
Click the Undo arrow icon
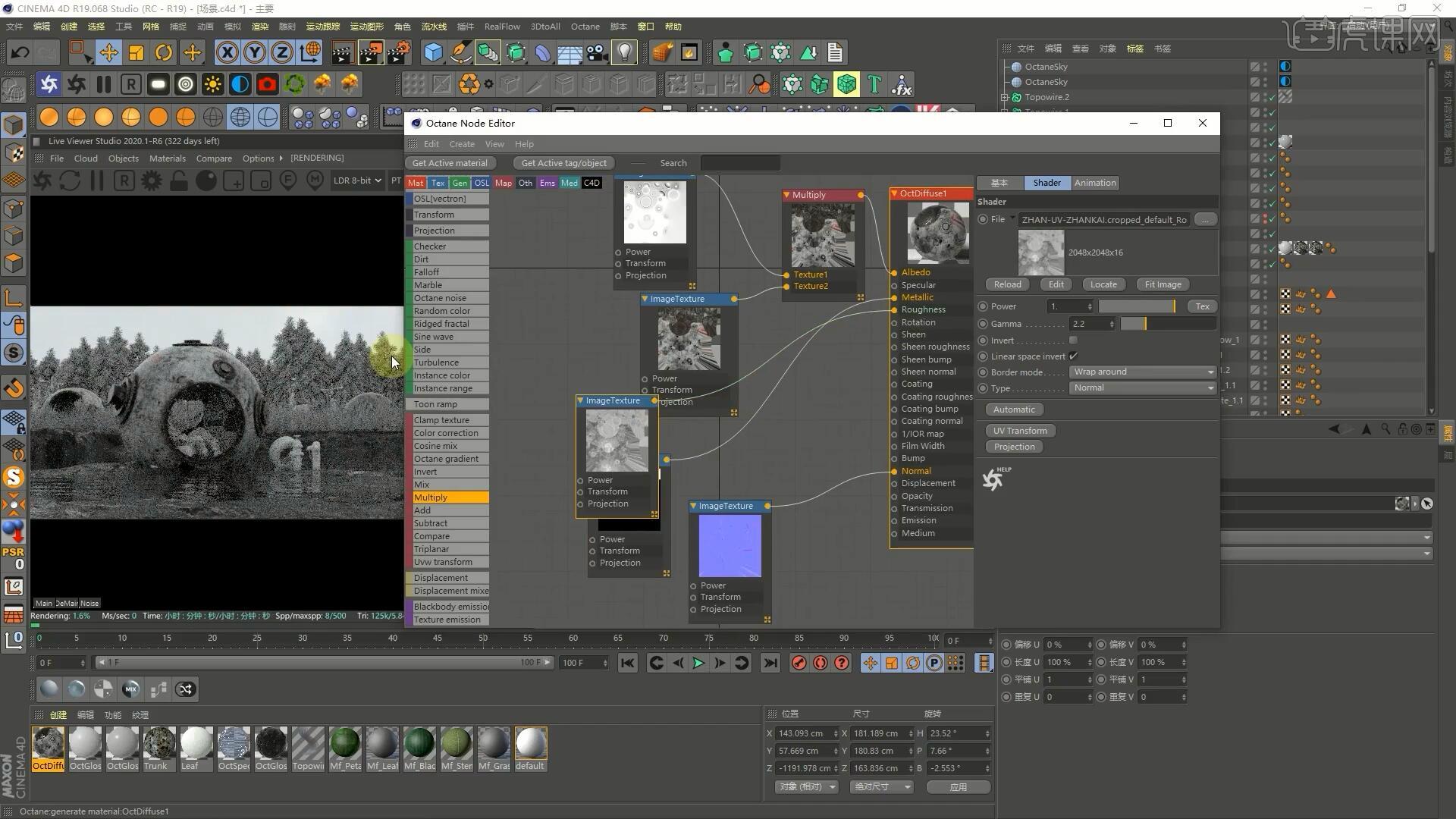coord(20,52)
